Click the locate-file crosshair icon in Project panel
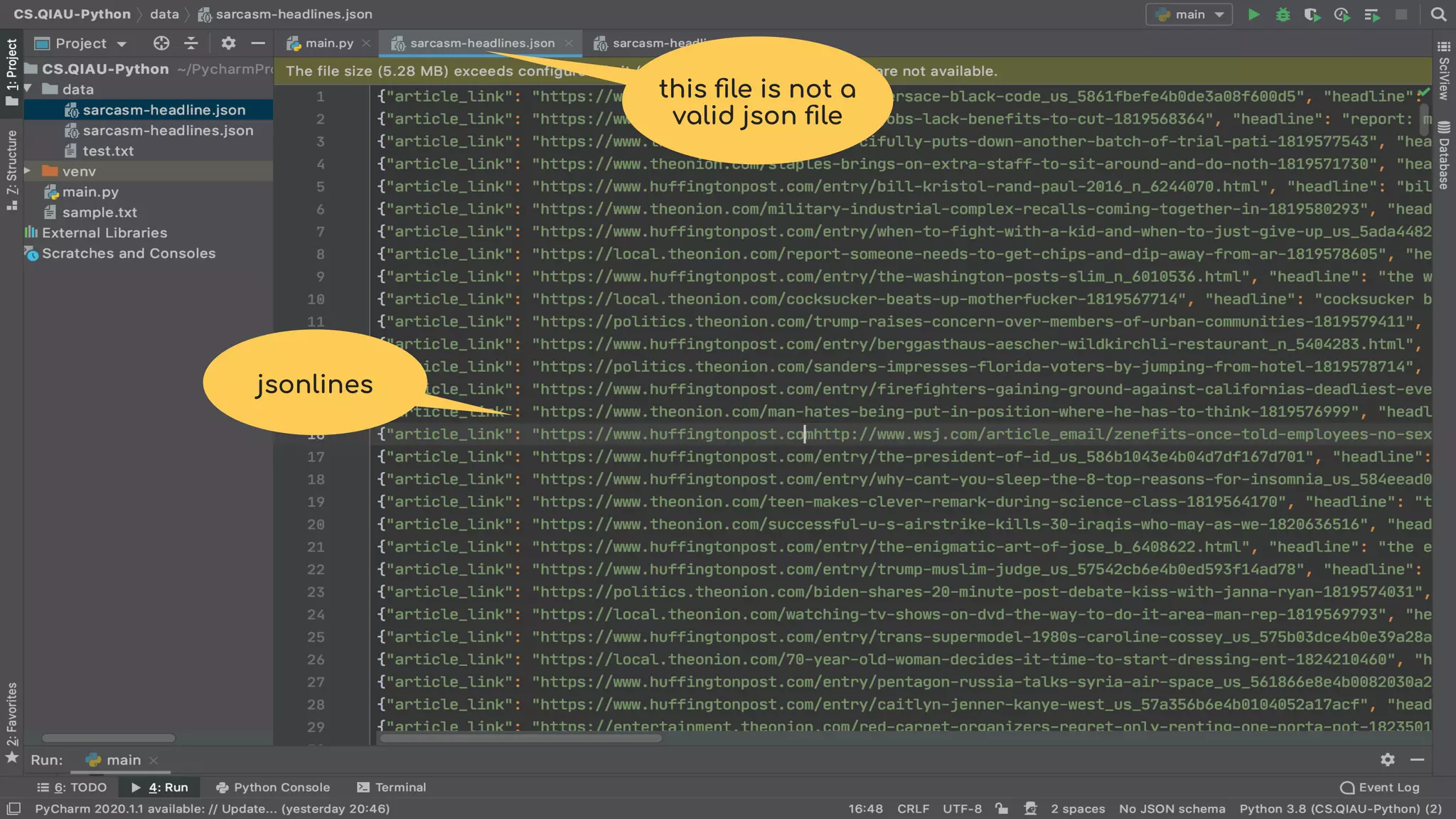The width and height of the screenshot is (1456, 819). click(x=161, y=43)
